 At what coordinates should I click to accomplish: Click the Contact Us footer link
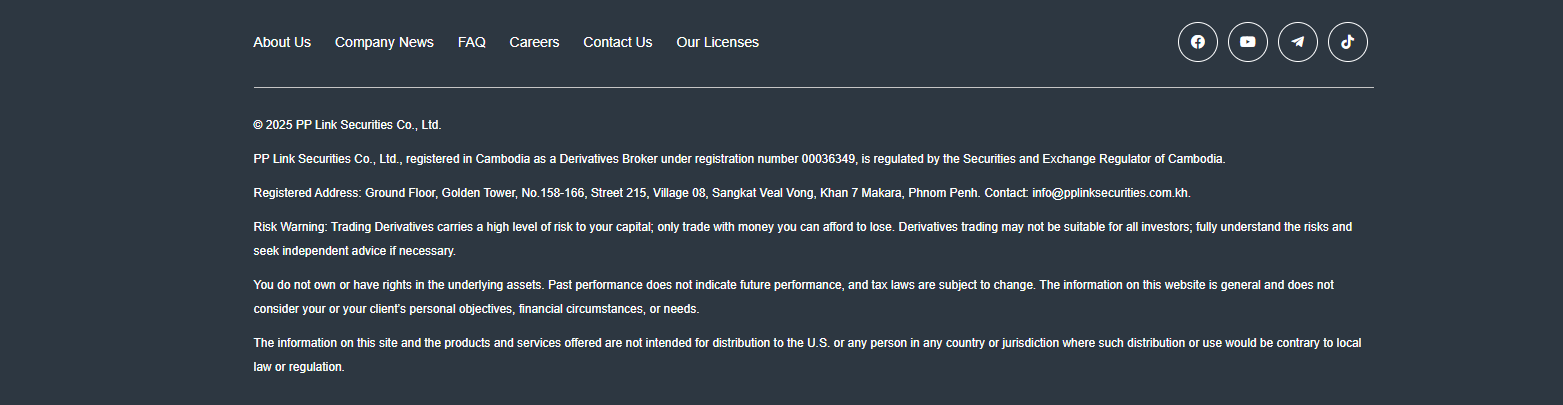(617, 42)
